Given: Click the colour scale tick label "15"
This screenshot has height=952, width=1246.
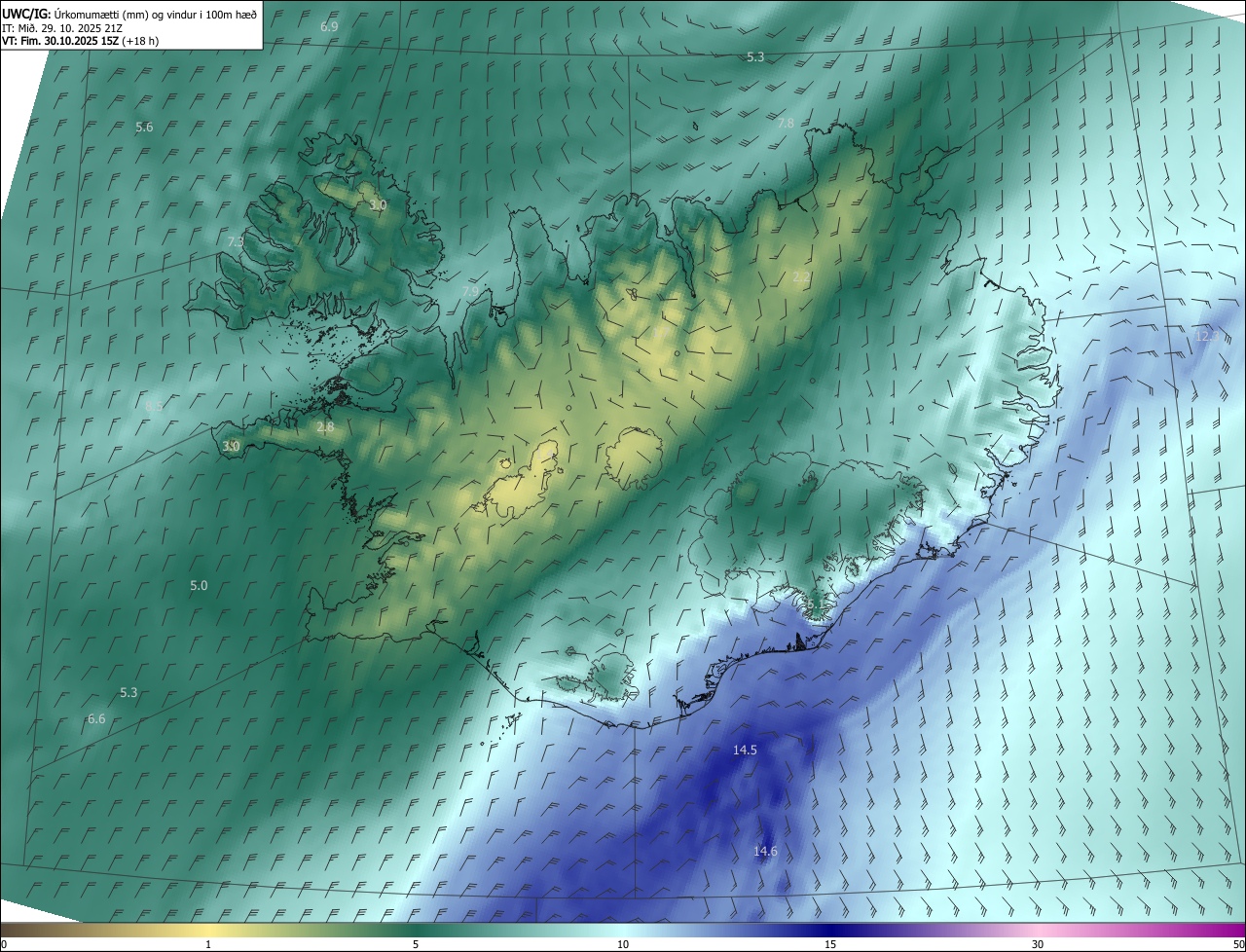Looking at the screenshot, I should point(830,944).
